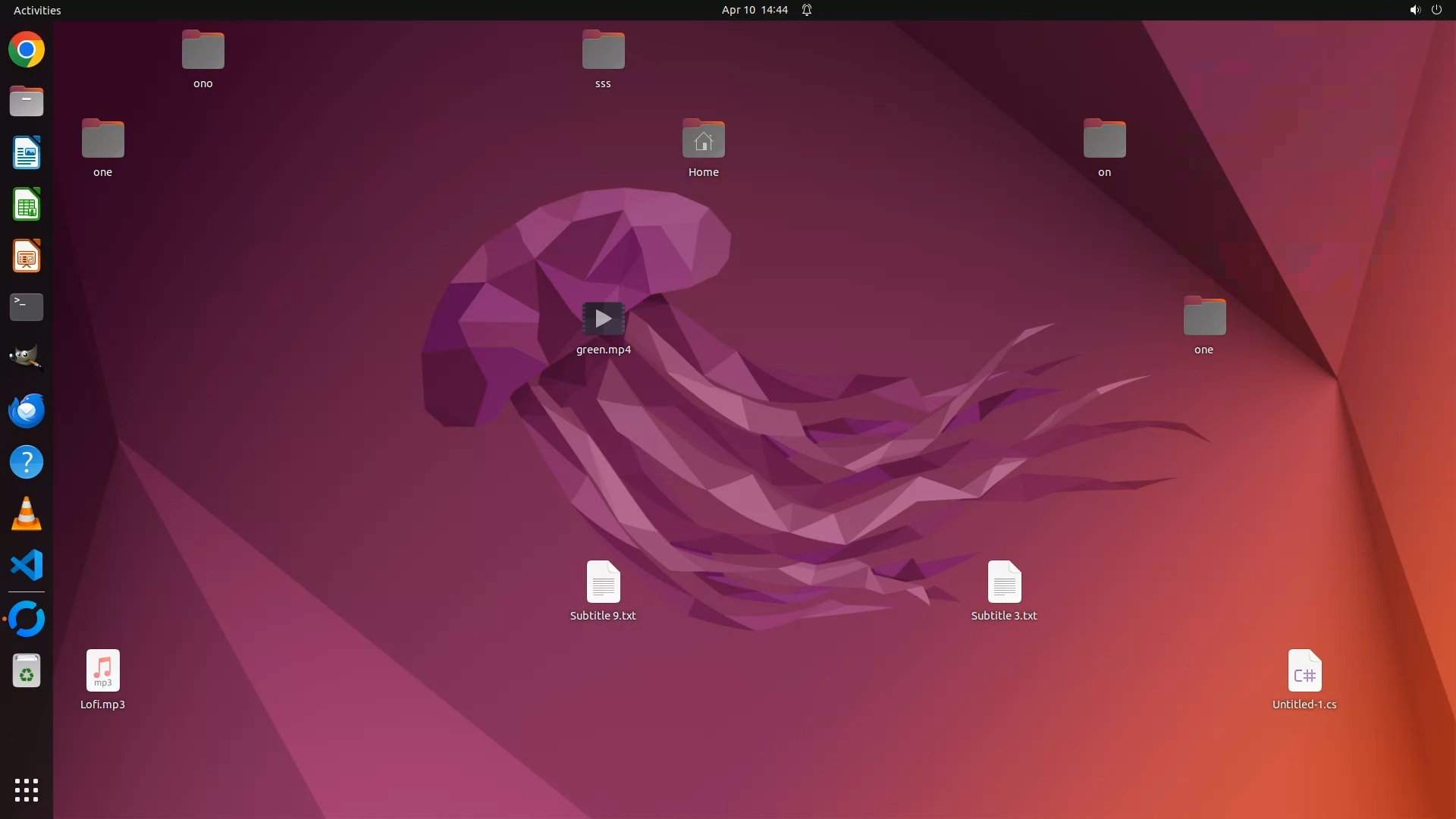Show applications grid button
Viewport: 1456px width, 819px height.
pos(27,789)
